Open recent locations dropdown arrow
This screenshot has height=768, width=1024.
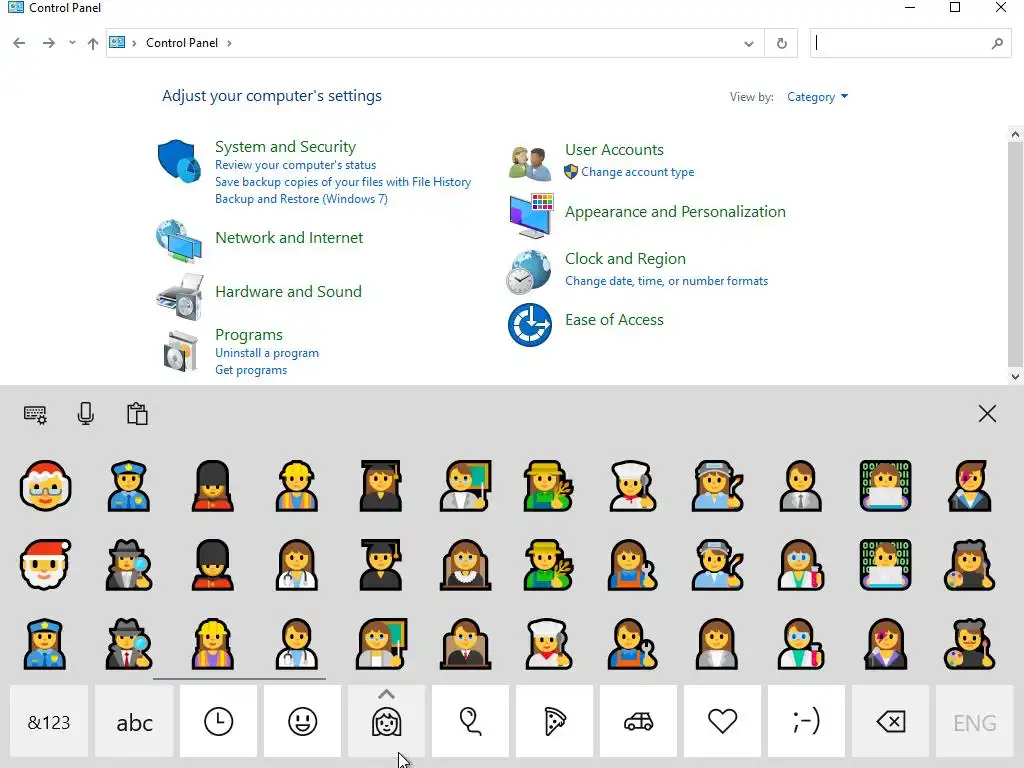click(x=72, y=42)
